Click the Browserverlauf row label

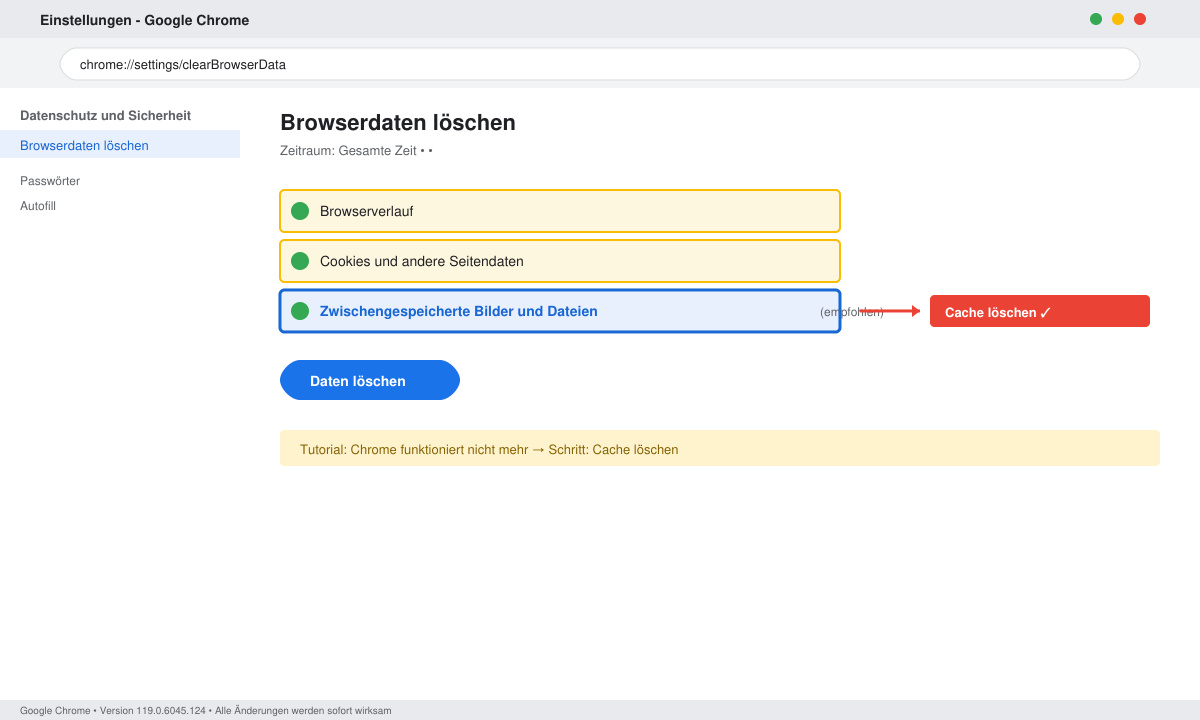click(366, 211)
